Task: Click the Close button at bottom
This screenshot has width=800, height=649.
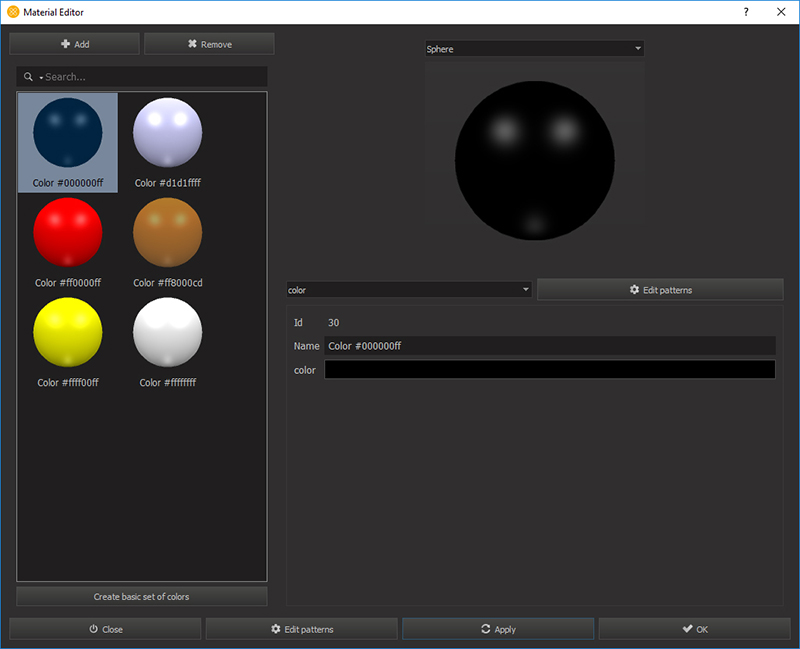Action: coord(105,629)
